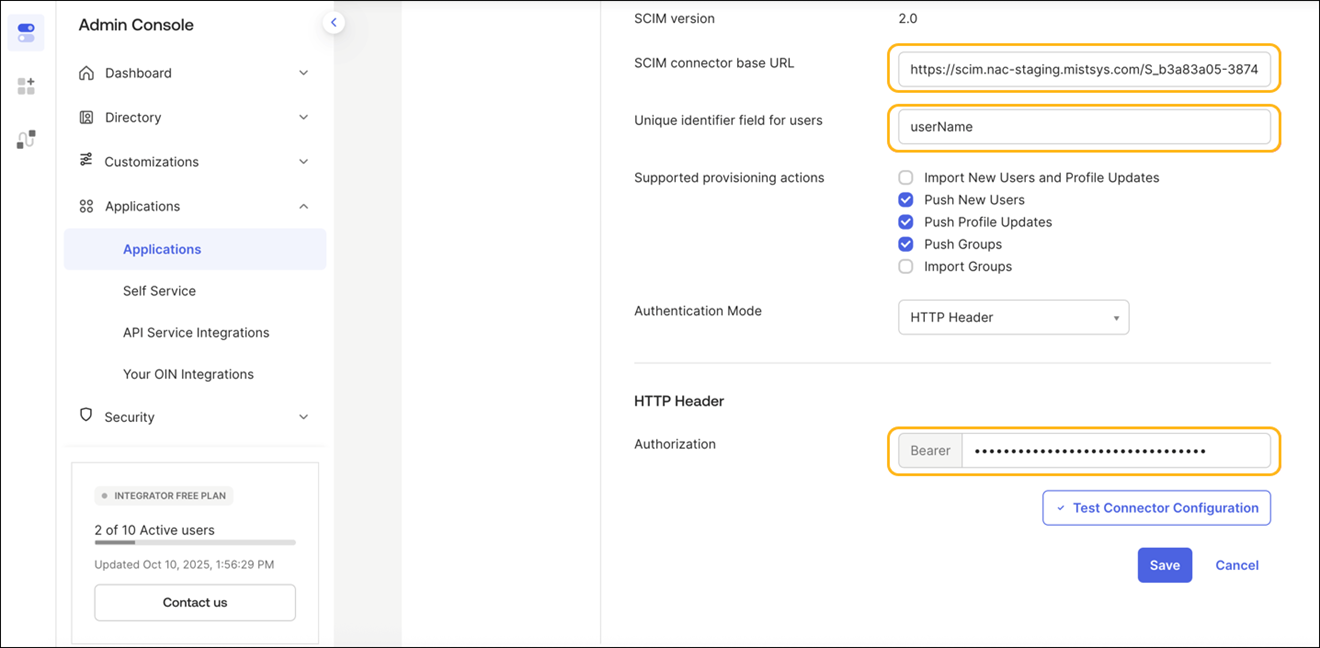Viewport: 1320px width, 648px height.
Task: Click the Test Connector Configuration button
Action: pyautogui.click(x=1156, y=508)
